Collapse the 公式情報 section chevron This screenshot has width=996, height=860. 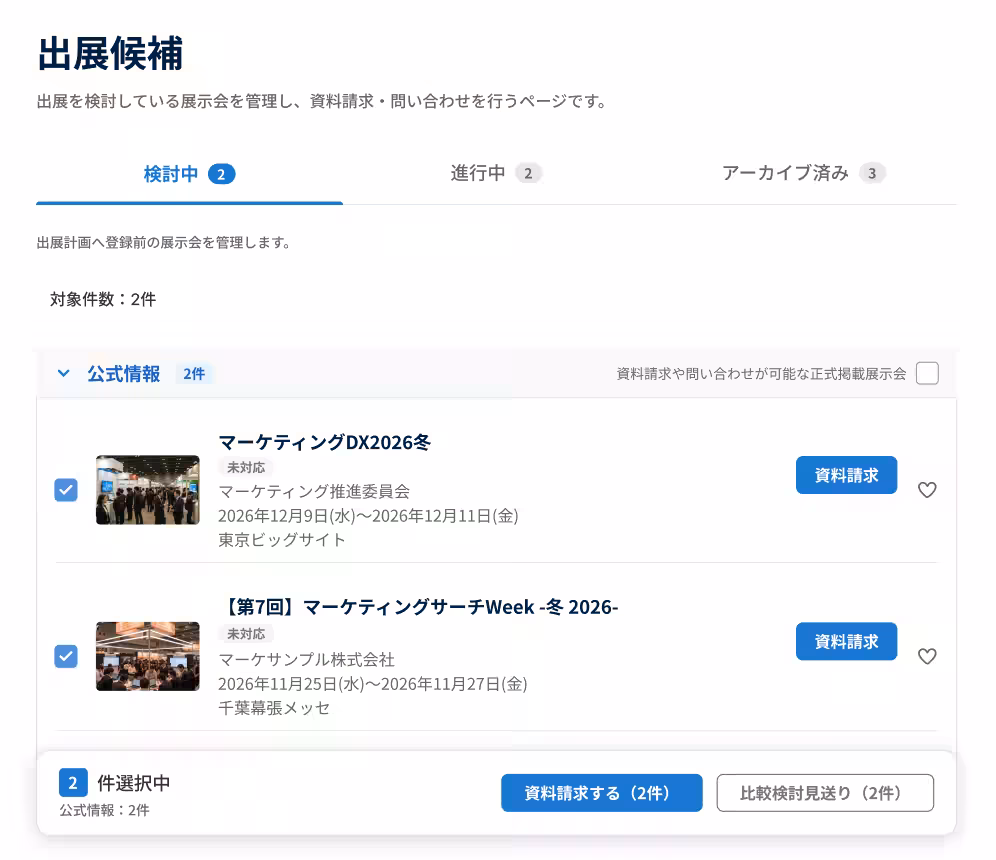[64, 373]
